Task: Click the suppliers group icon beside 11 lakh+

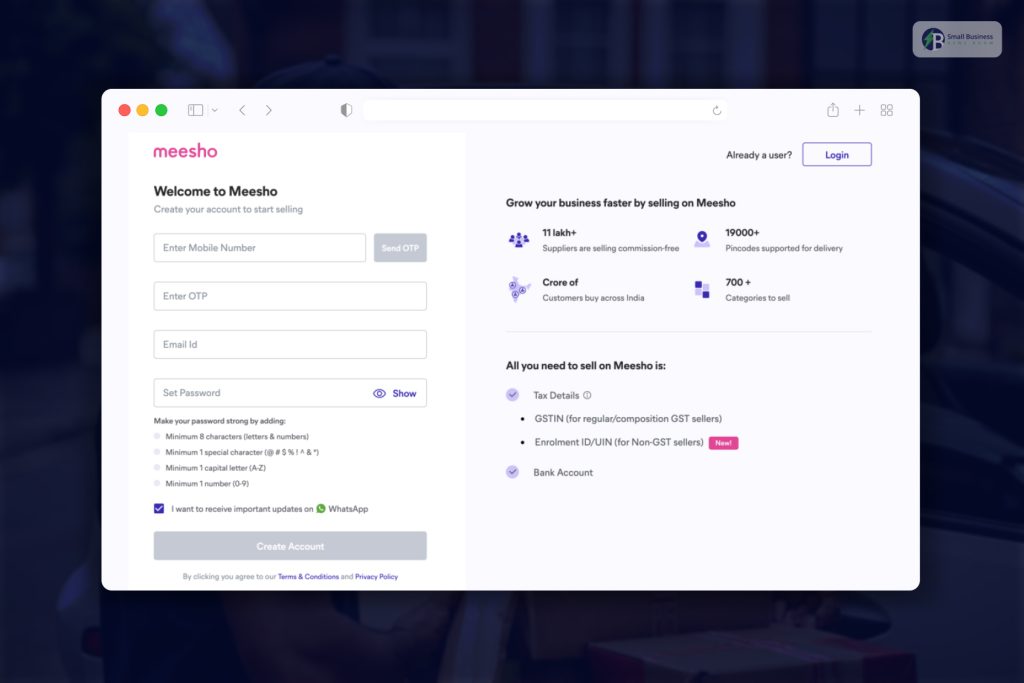Action: tap(518, 240)
